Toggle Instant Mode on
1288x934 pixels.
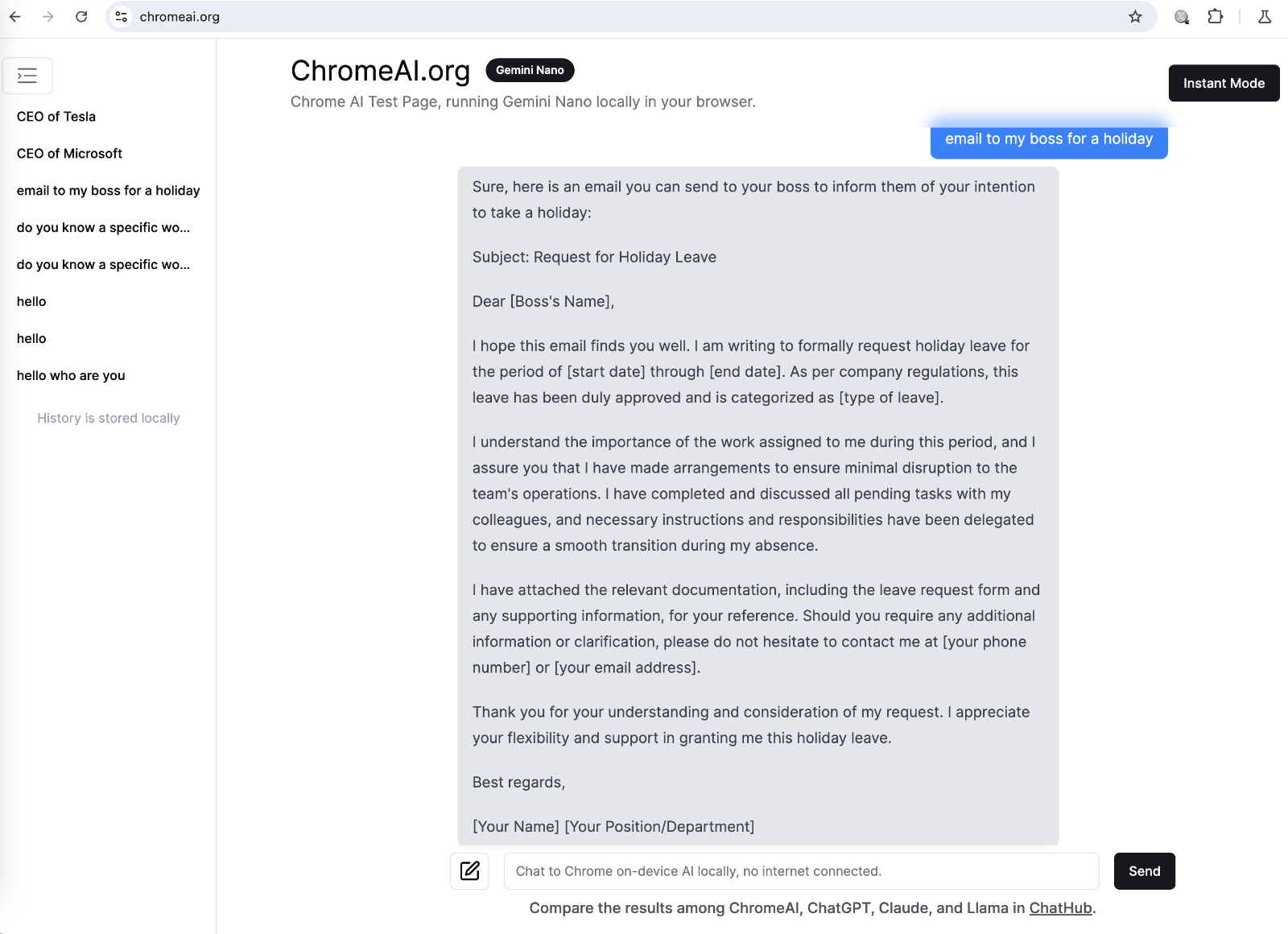[1224, 83]
